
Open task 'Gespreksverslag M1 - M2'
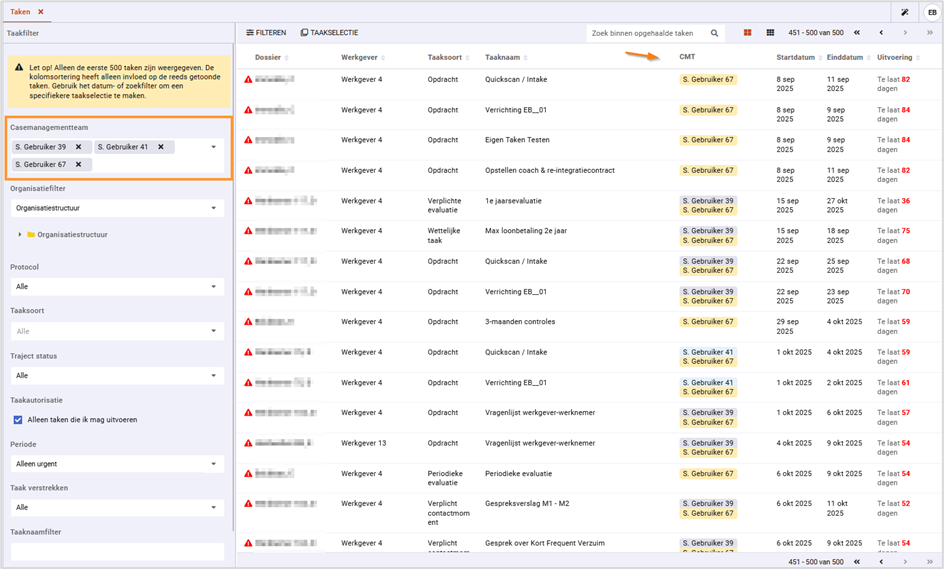pyautogui.click(x=527, y=503)
